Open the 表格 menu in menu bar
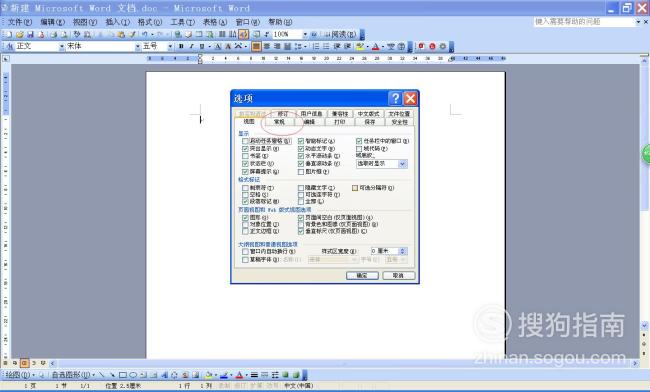This screenshot has height=392, width=650. pos(215,22)
